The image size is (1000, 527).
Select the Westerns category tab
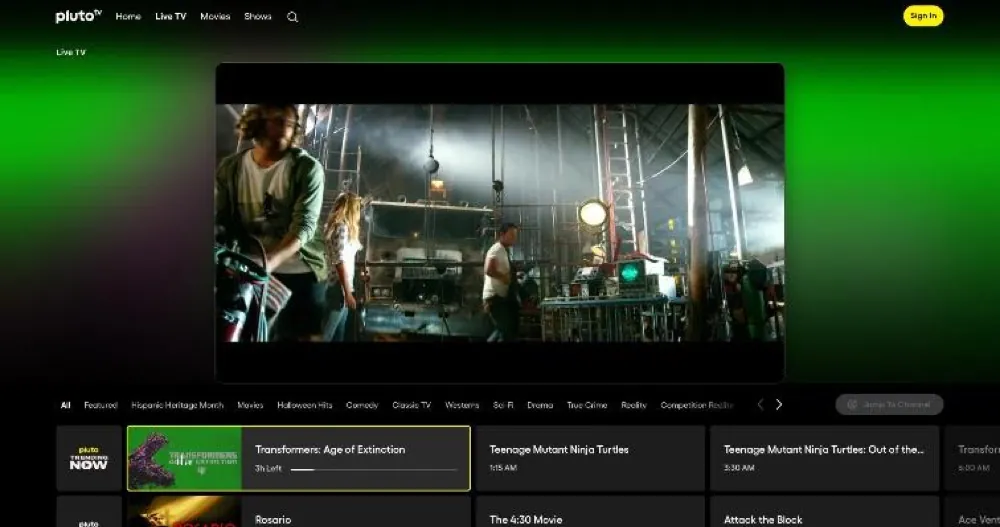462,405
